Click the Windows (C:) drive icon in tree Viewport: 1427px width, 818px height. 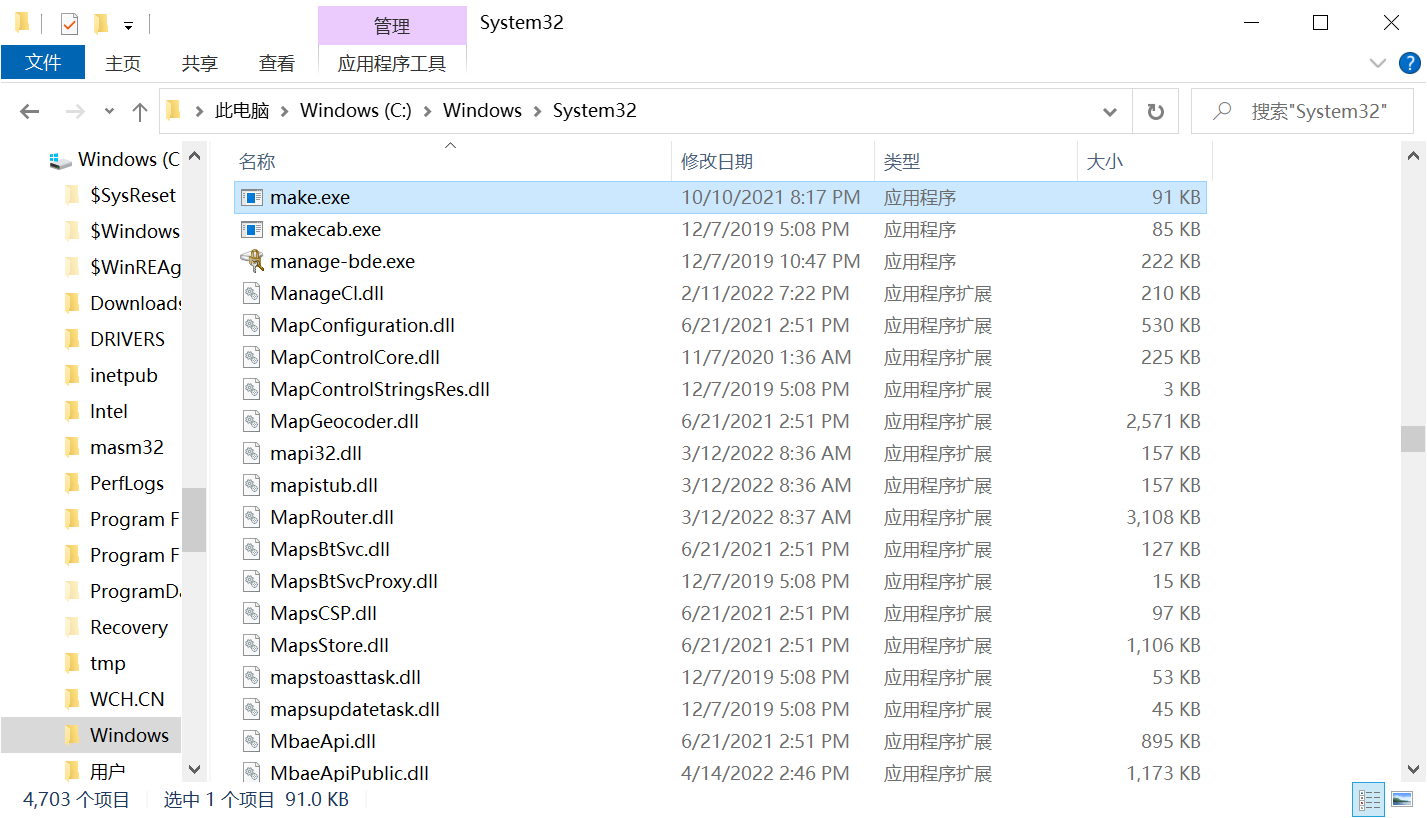[61, 160]
